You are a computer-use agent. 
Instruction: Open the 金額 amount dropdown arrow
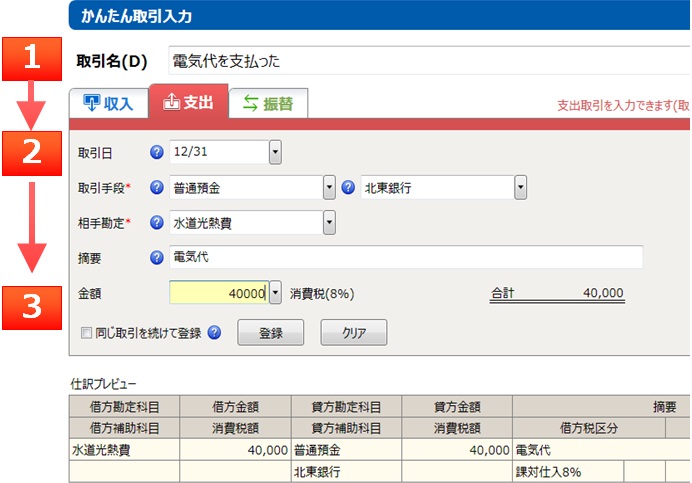click(x=276, y=293)
